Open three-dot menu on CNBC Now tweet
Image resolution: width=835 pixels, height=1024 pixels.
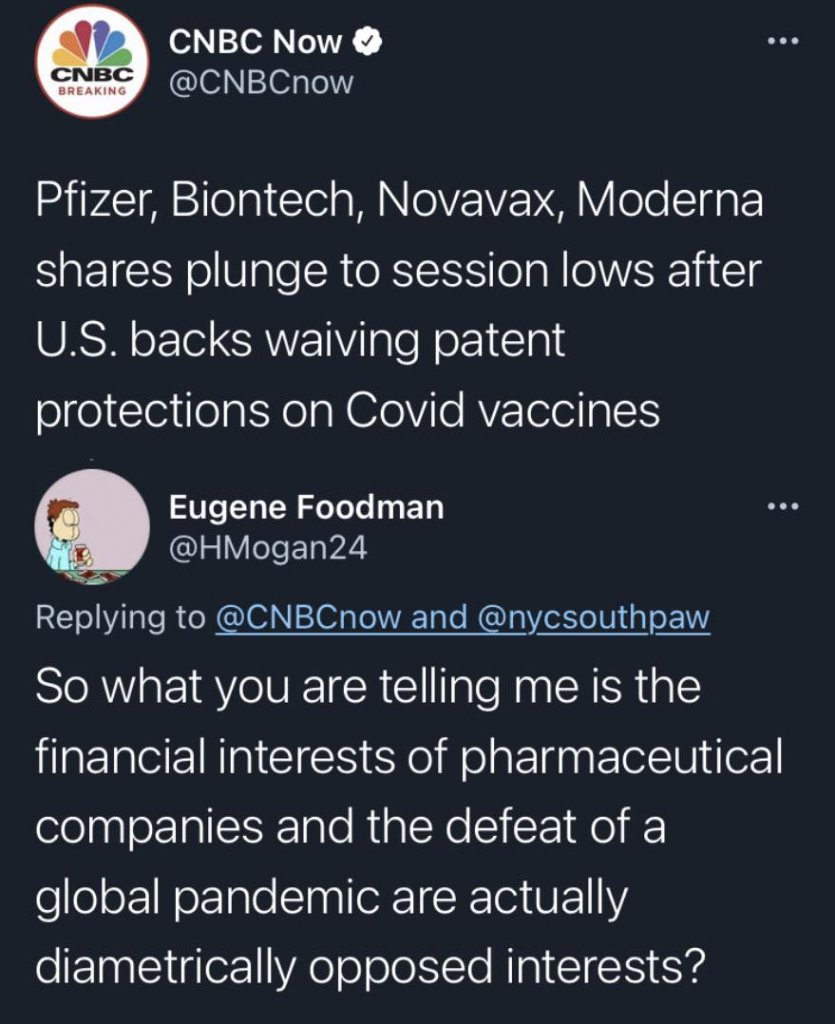pyautogui.click(x=783, y=42)
